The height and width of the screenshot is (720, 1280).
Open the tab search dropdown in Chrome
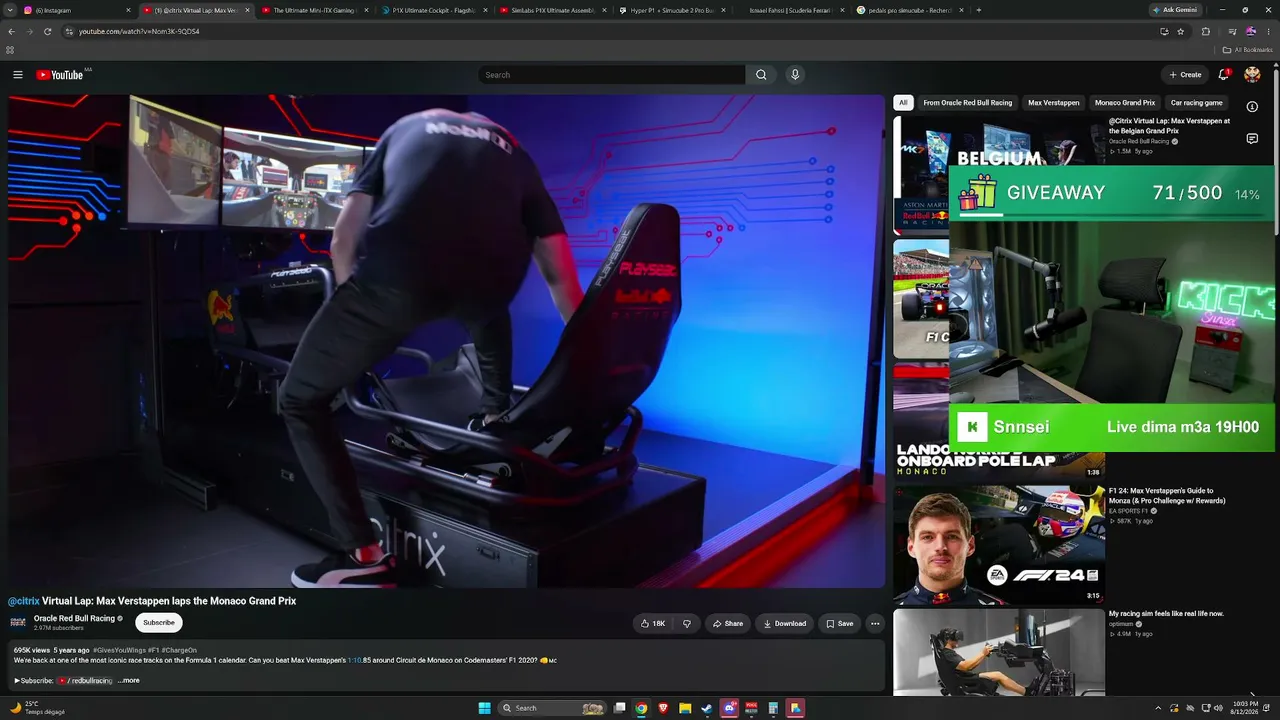point(11,10)
